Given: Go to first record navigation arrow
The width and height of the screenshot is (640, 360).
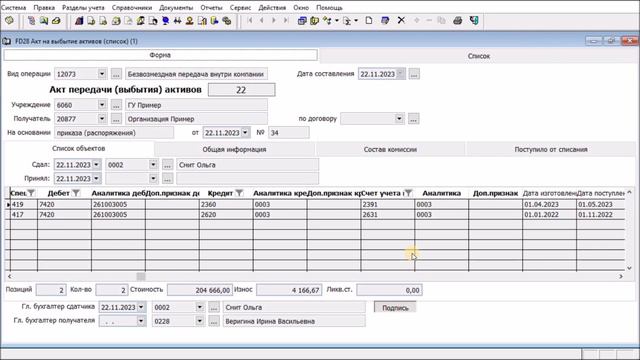Looking at the screenshot, I should click(250, 20).
